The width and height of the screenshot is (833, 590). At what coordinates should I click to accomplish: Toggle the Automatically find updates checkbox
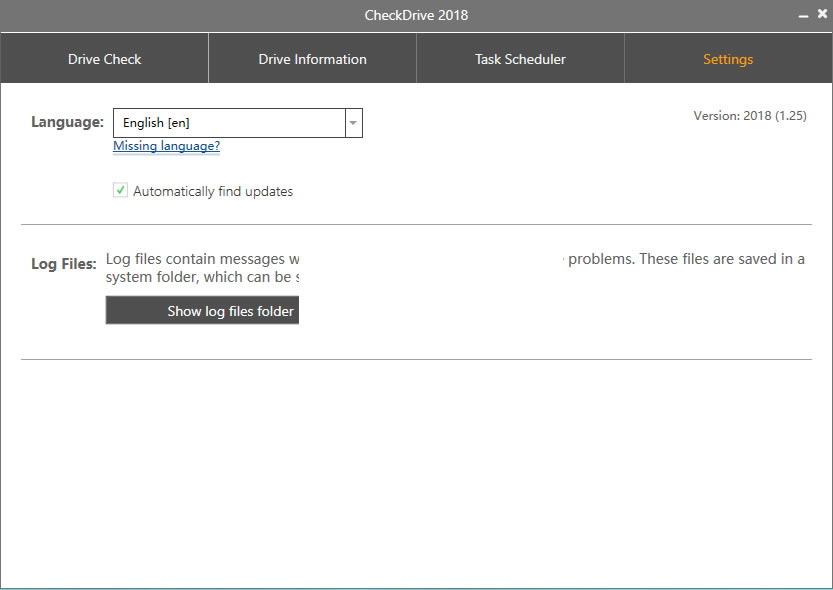pos(120,190)
